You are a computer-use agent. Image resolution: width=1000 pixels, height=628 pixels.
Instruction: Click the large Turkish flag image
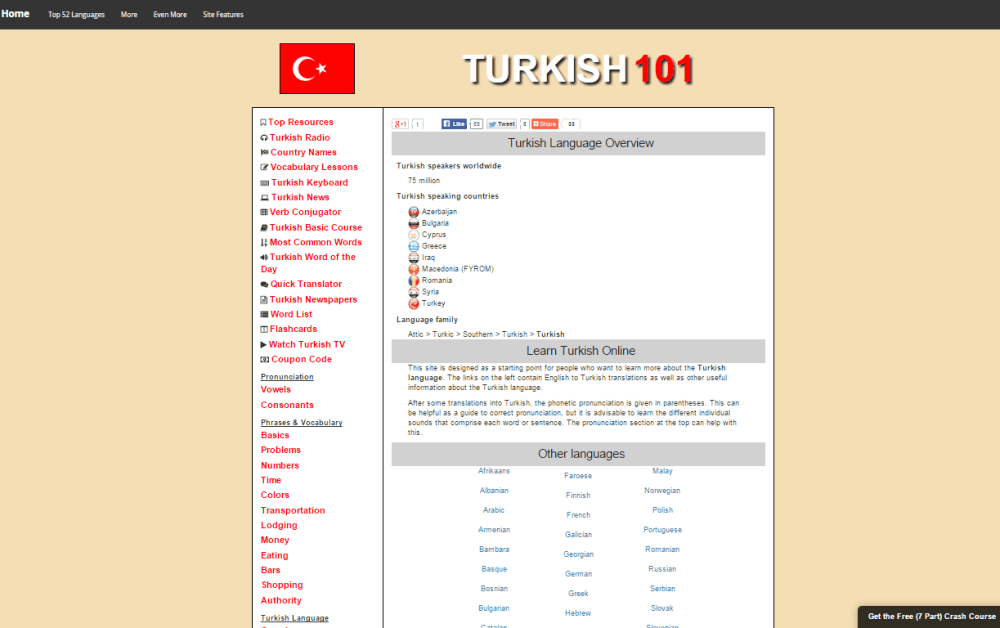(317, 69)
